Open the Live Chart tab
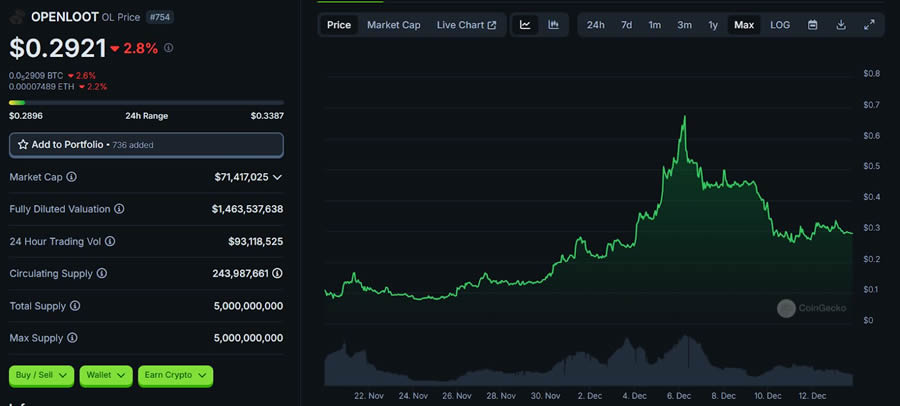This screenshot has width=900, height=406. (466, 25)
